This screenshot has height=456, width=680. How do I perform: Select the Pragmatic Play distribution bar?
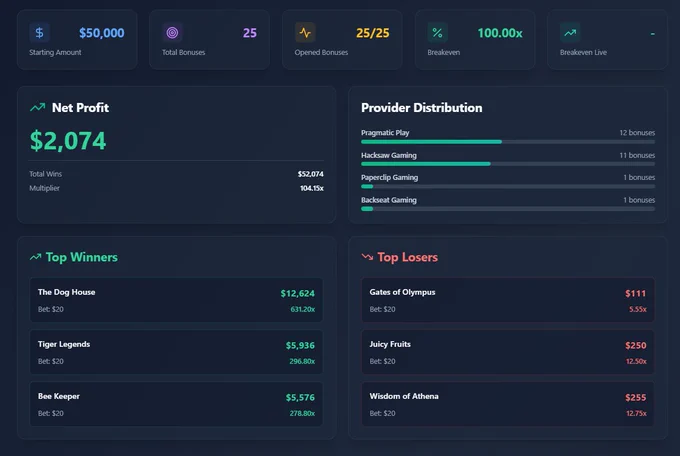pyautogui.click(x=508, y=141)
